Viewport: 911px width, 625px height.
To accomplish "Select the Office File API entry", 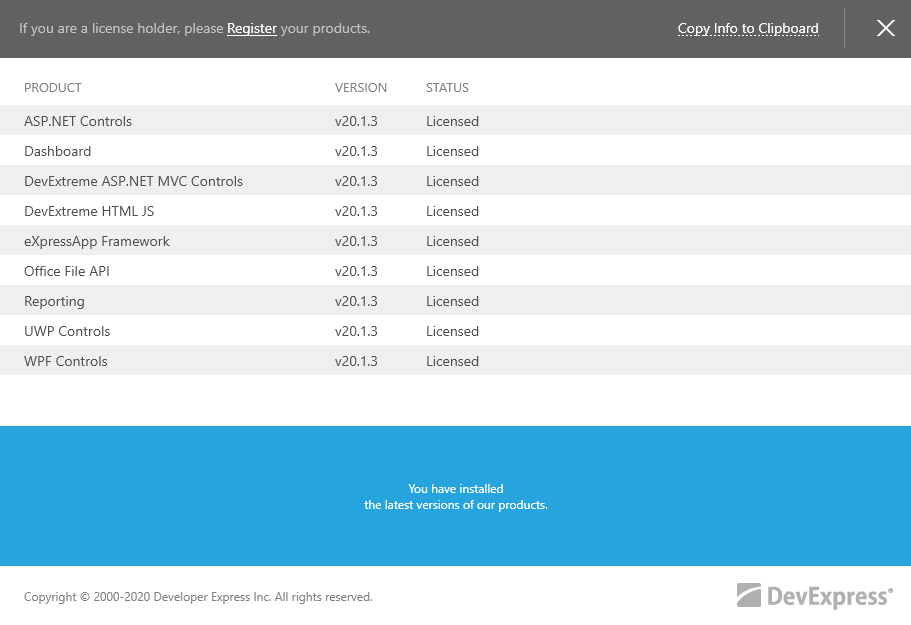I will click(67, 271).
